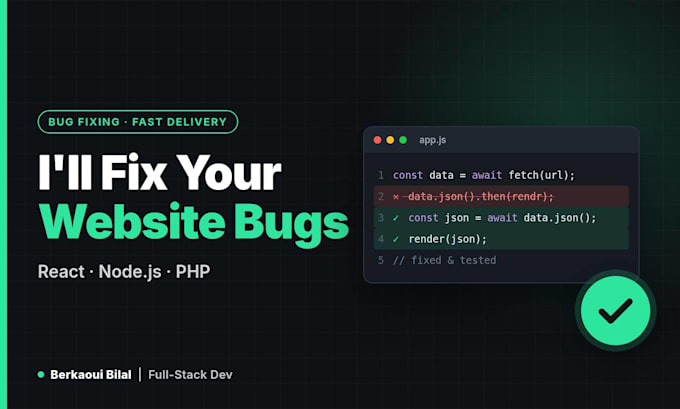Viewport: 680px width, 409px height.
Task: Click the name "Berkaoui Bilal"
Action: point(91,375)
